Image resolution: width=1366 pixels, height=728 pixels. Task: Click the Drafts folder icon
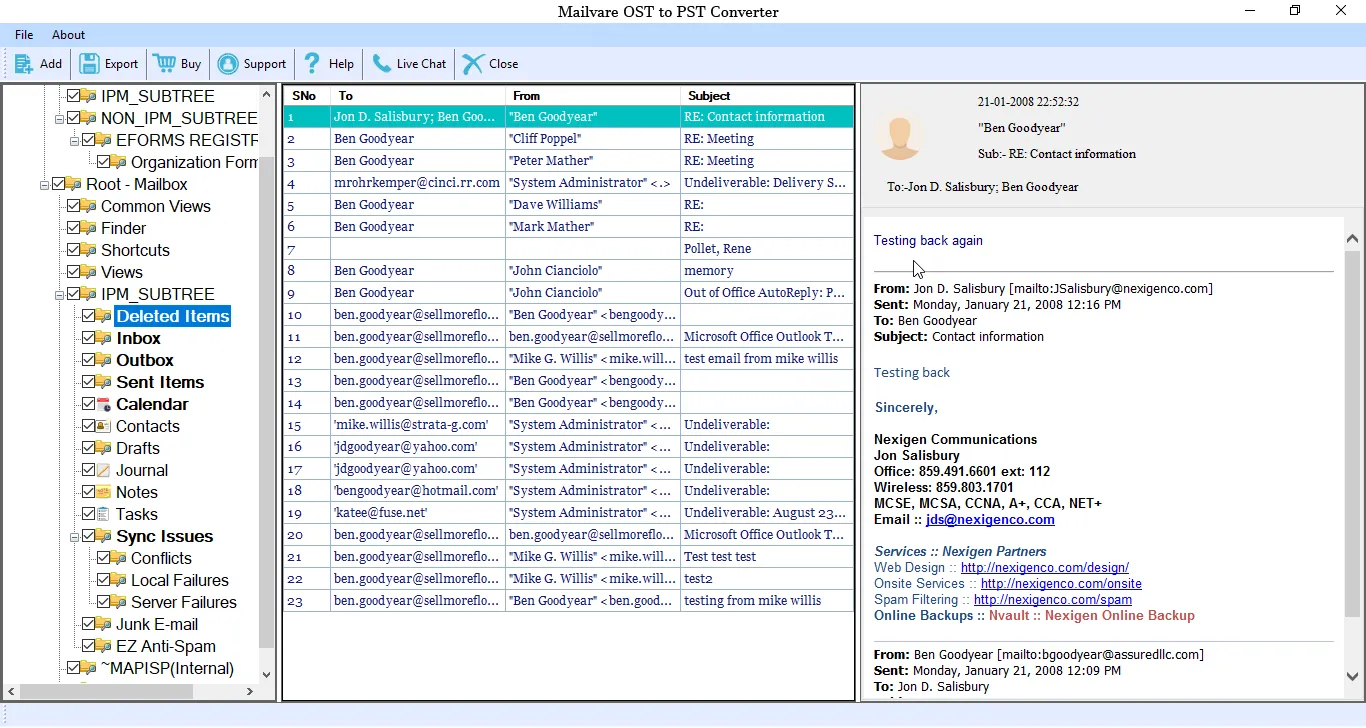tap(103, 448)
